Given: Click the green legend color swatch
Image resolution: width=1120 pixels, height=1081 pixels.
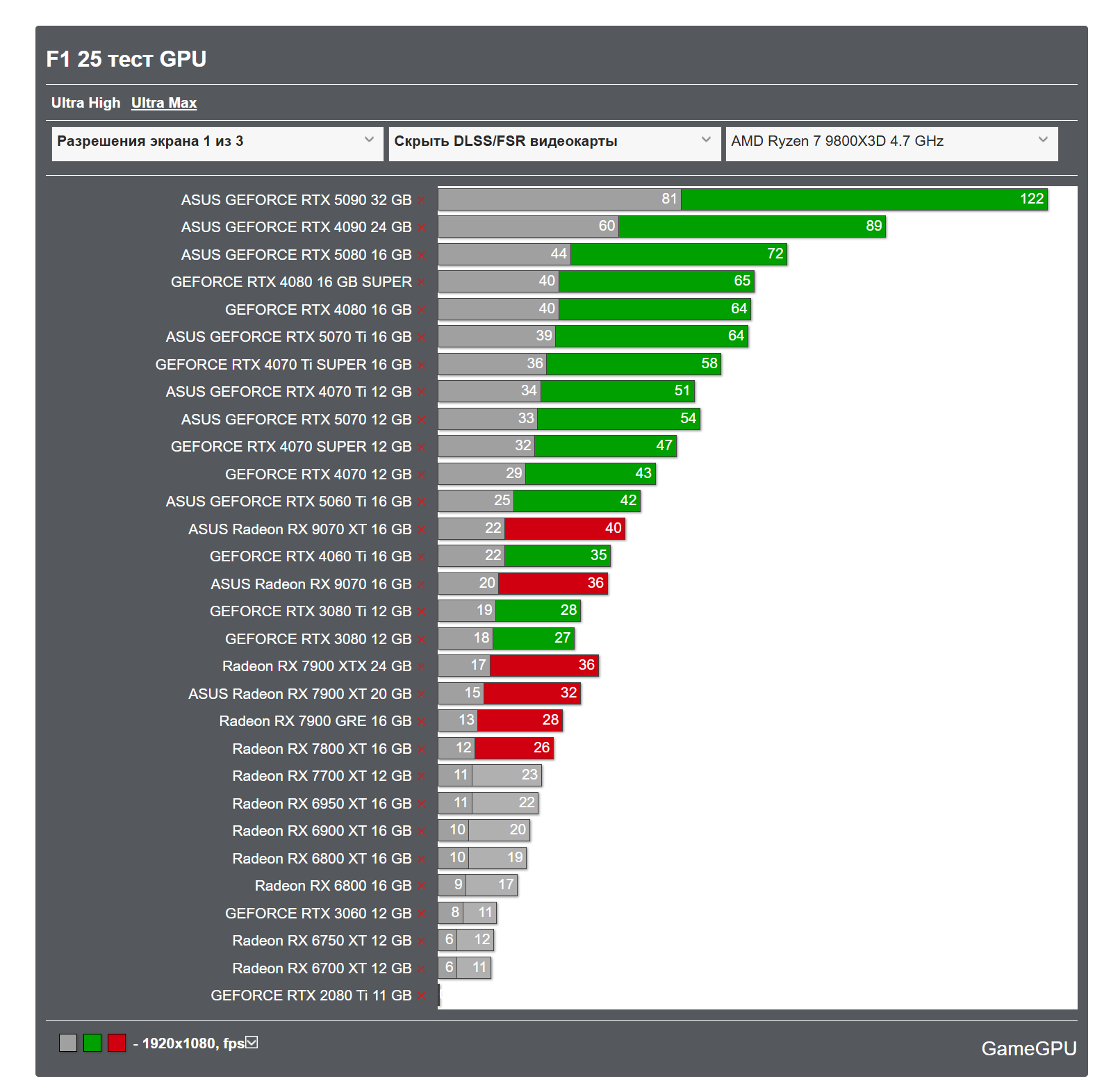Looking at the screenshot, I should pyautogui.click(x=92, y=1043).
